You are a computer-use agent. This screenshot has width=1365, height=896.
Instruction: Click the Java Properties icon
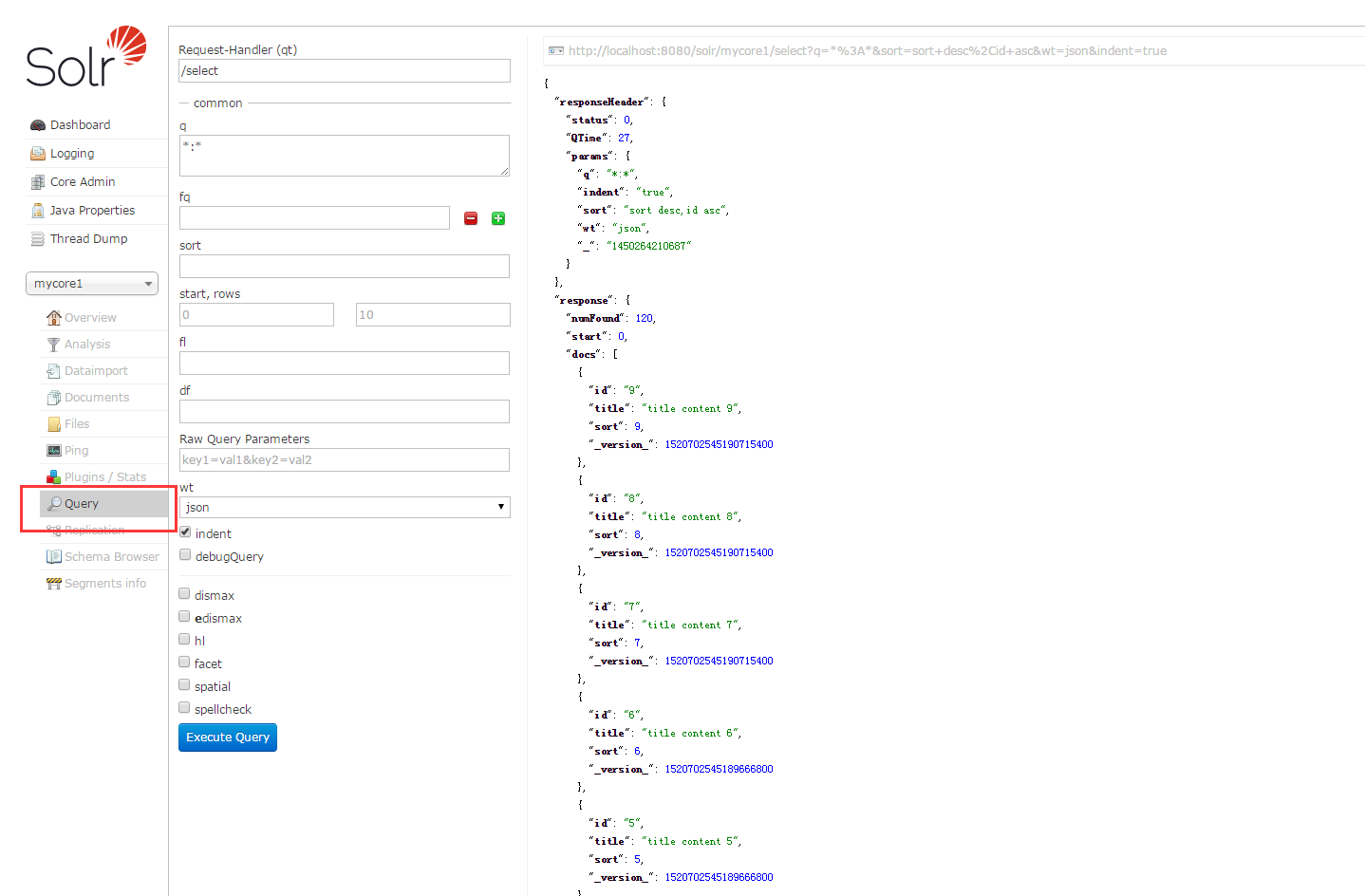(38, 211)
